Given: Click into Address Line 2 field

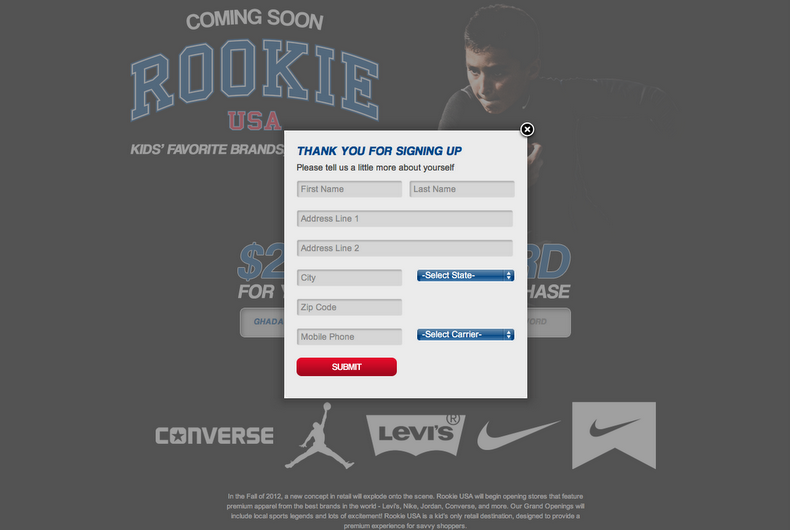Looking at the screenshot, I should [405, 248].
